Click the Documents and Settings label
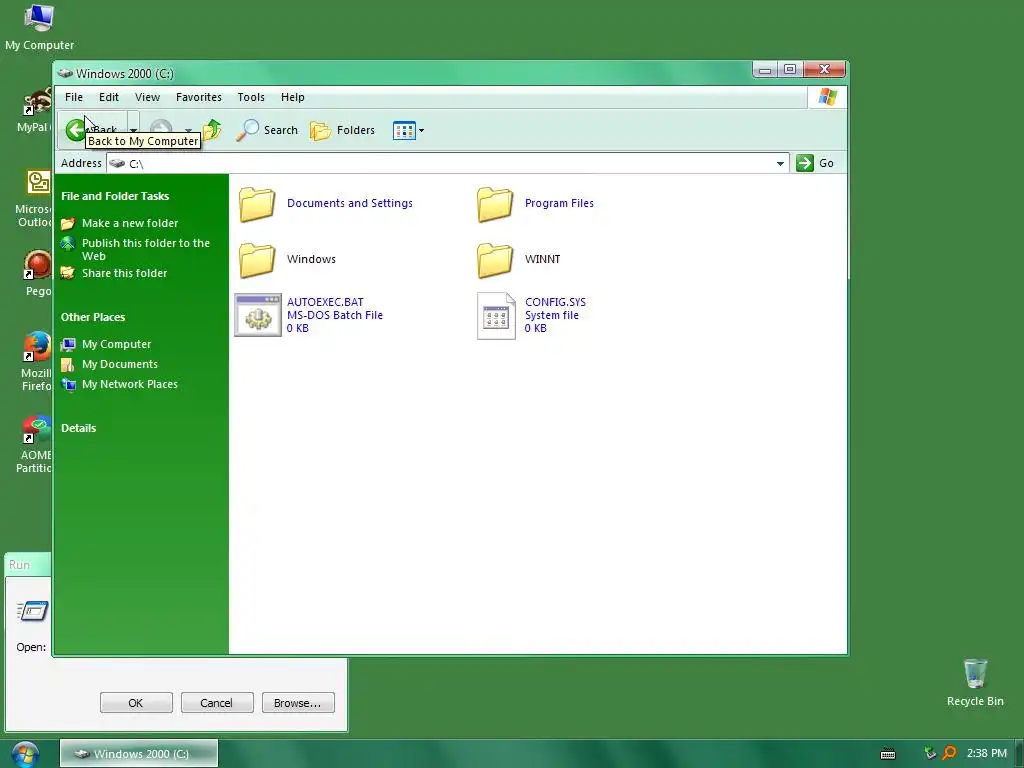 tap(349, 203)
